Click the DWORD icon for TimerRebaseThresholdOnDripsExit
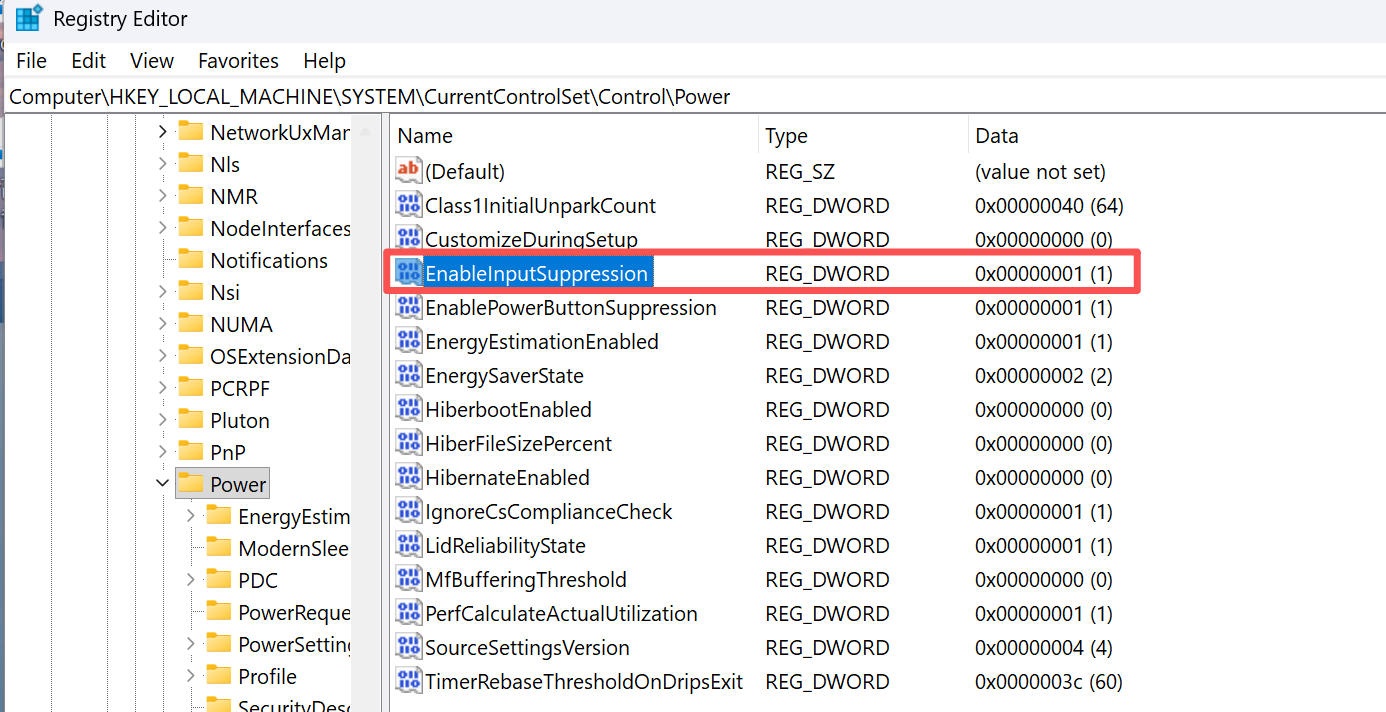This screenshot has height=712, width=1386. tap(408, 681)
